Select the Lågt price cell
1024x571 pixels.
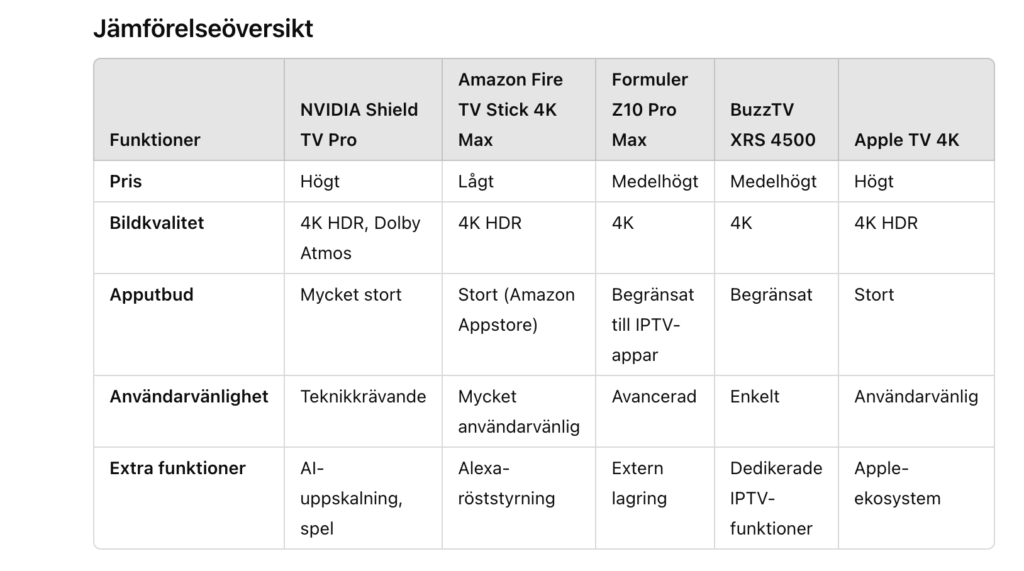[475, 182]
